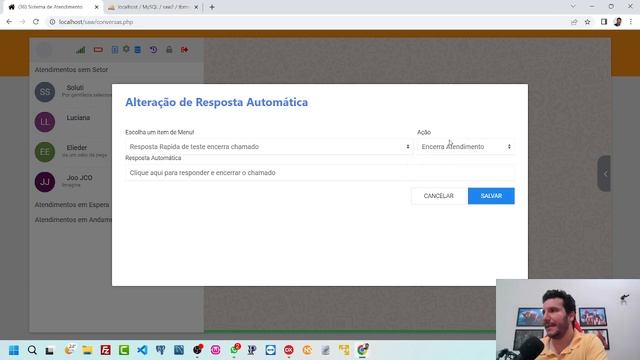Click the blue document icon in the sidebar toolbar
Viewport: 640px width, 360px height.
coord(115,50)
